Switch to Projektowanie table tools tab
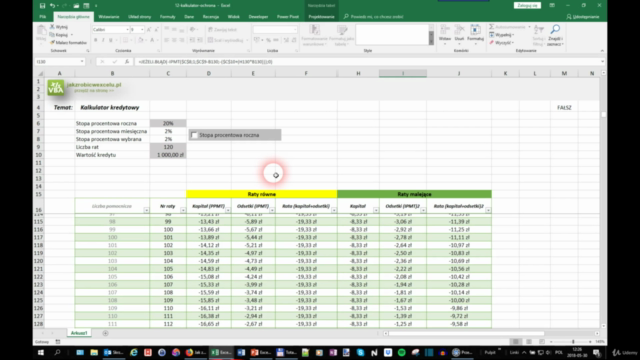Viewport: 640px width, 360px height. 321,17
